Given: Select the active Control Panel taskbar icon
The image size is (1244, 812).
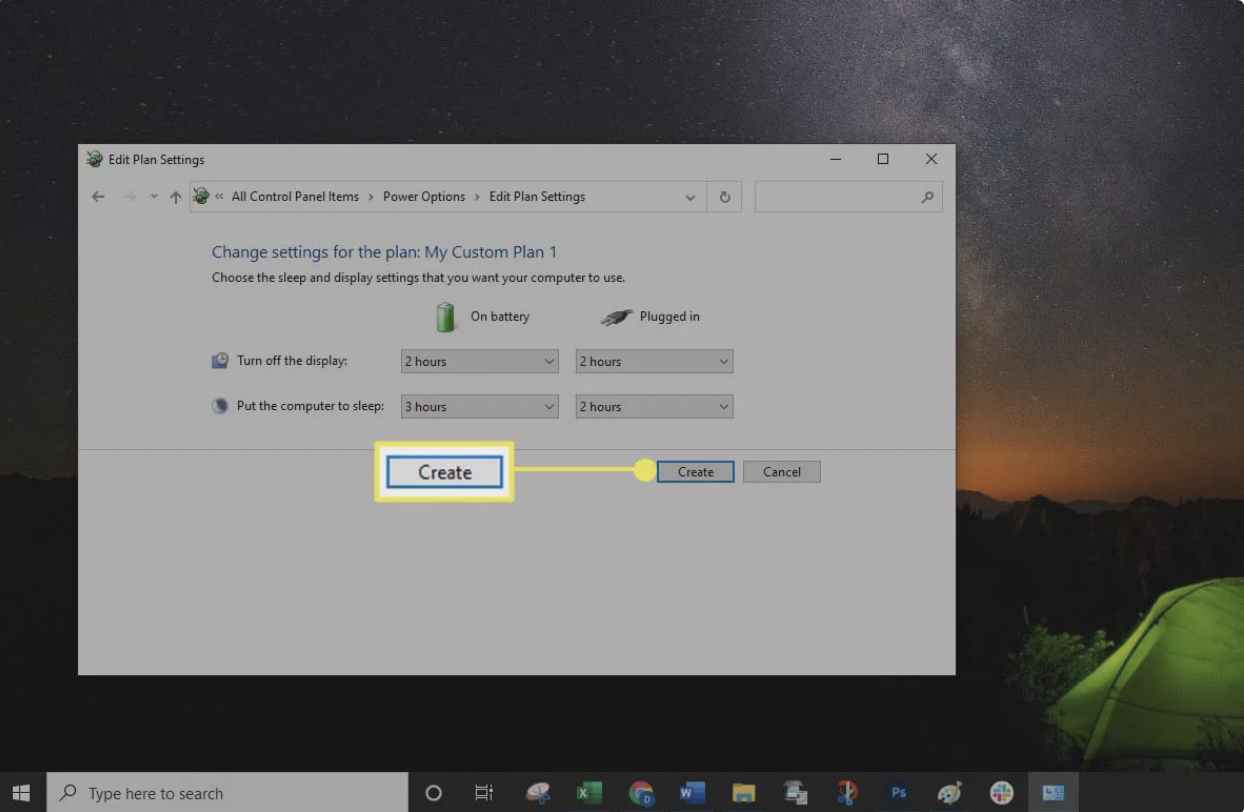Looking at the screenshot, I should click(1053, 793).
